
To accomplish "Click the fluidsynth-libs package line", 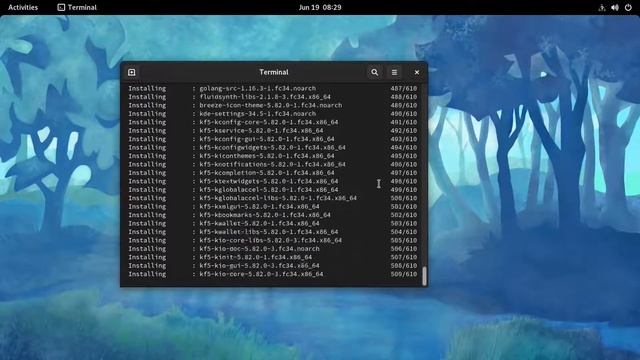I will click(273, 97).
